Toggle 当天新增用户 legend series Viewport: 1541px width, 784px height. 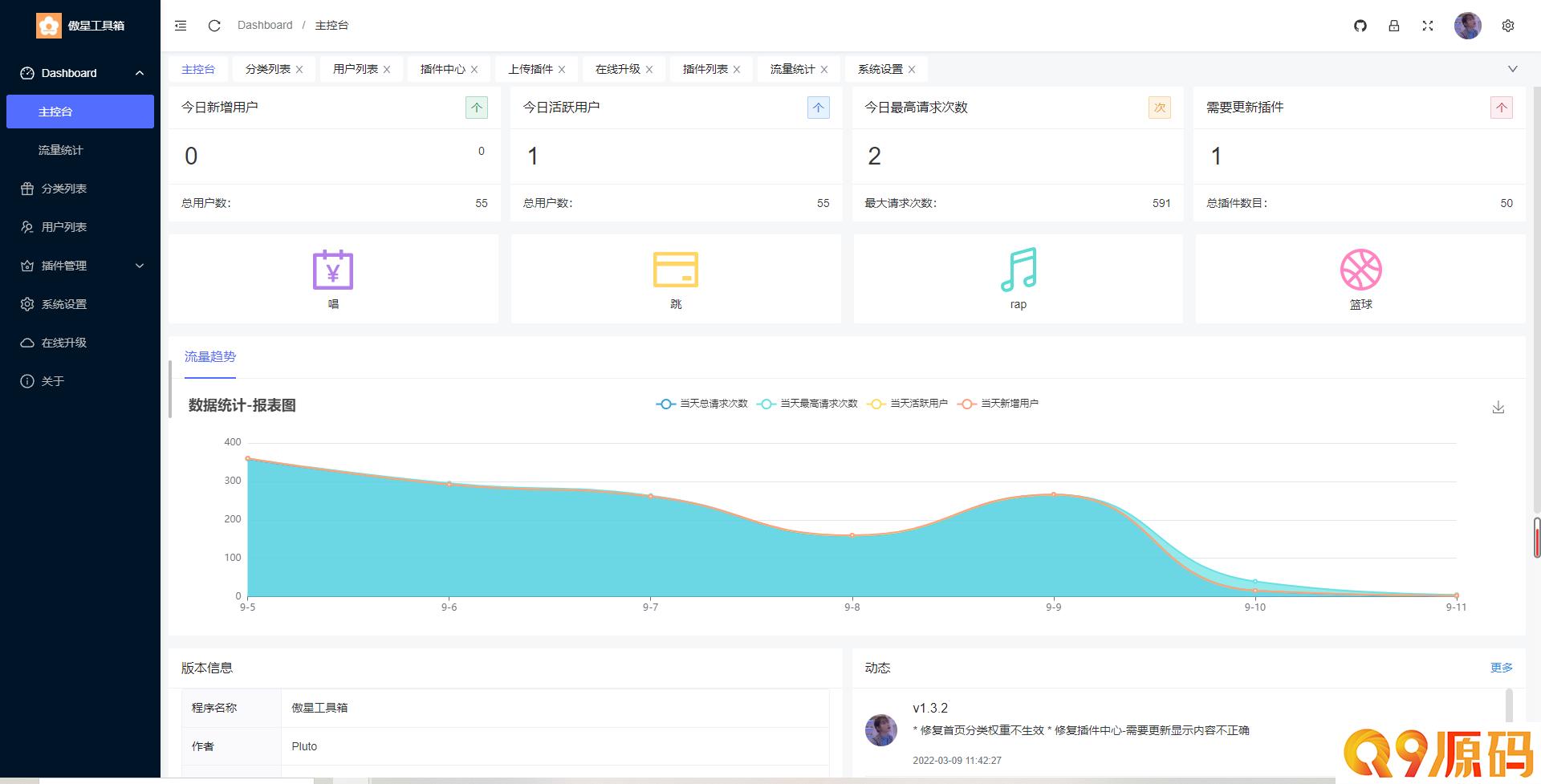point(998,404)
